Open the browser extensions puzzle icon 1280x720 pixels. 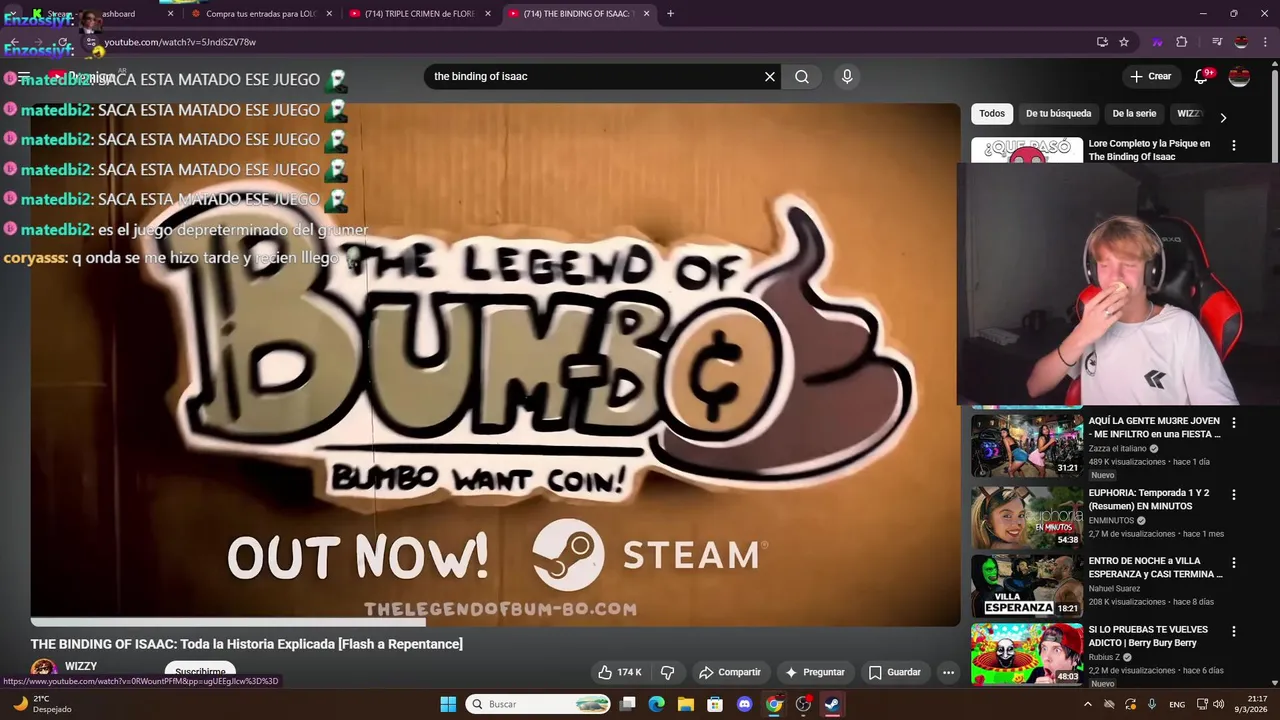point(1182,42)
